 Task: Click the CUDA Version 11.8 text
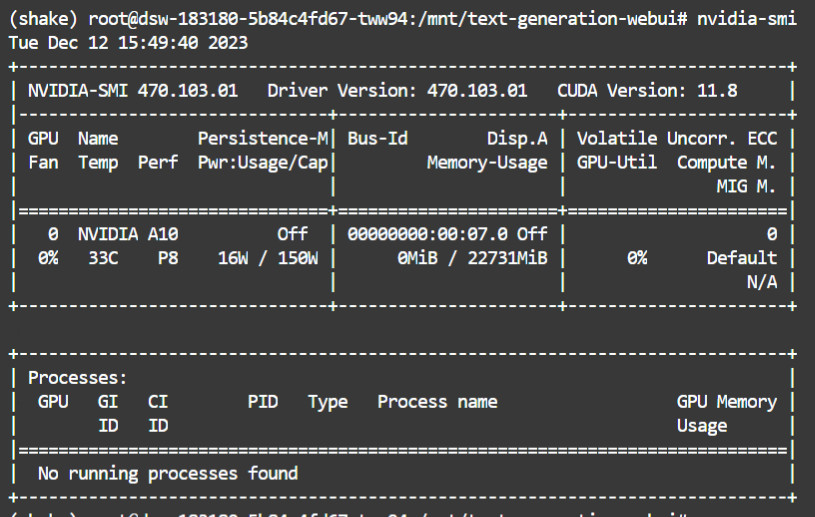click(647, 91)
